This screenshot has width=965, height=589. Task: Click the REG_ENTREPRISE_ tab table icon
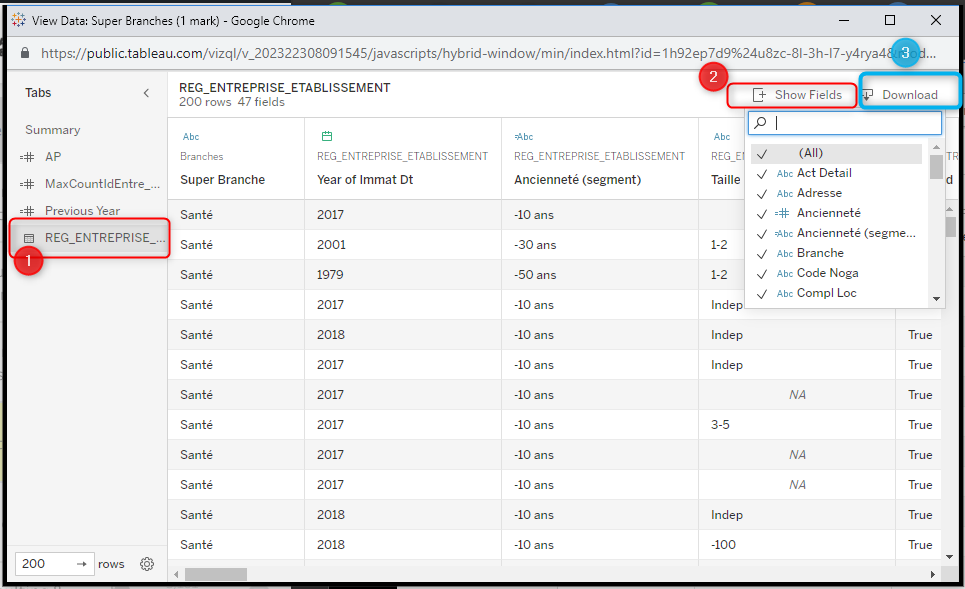tap(29, 238)
